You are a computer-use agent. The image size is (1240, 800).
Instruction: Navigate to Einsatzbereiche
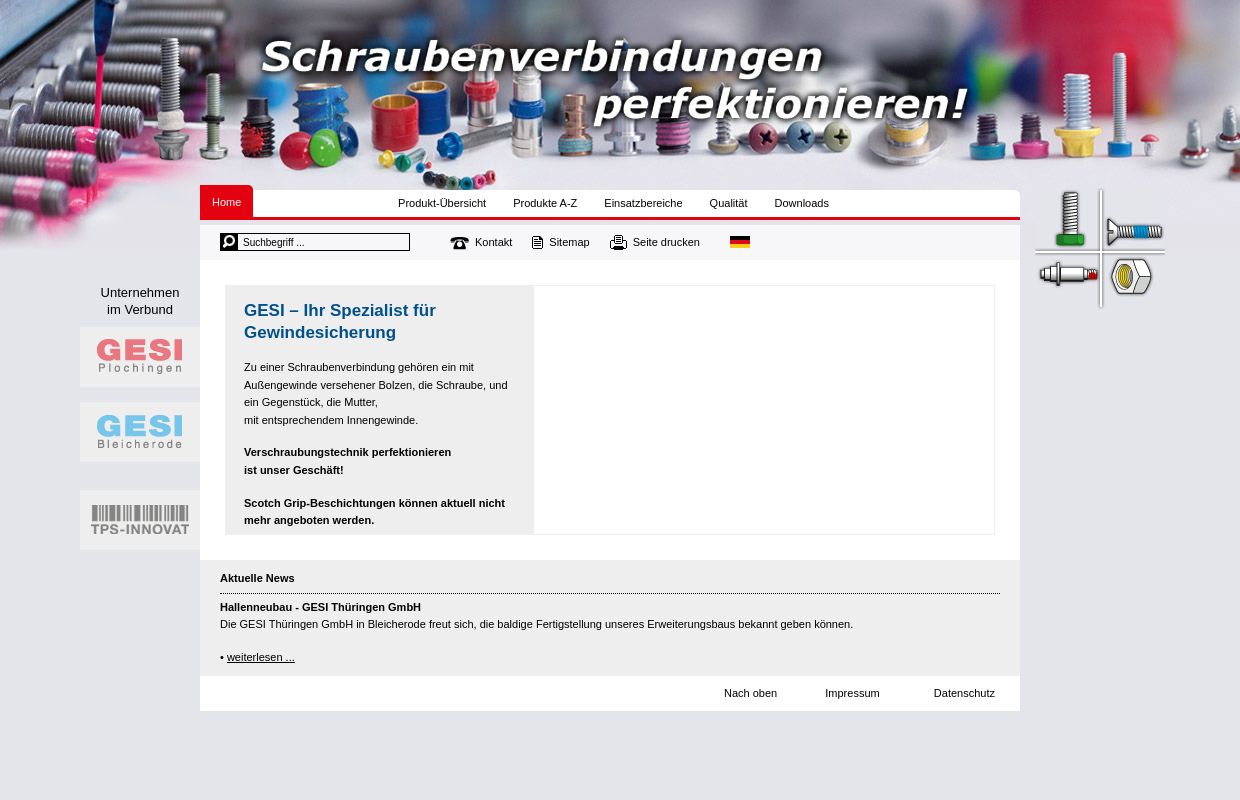pos(643,203)
